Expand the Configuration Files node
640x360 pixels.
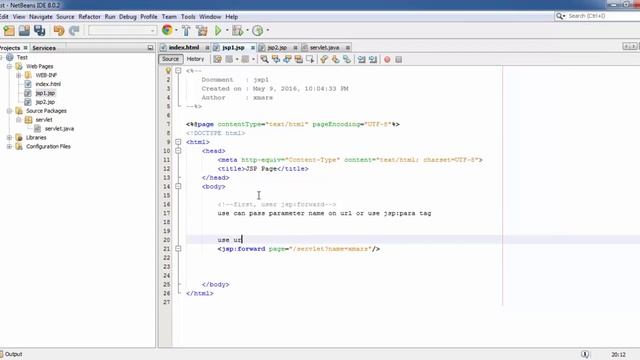tap(9, 147)
